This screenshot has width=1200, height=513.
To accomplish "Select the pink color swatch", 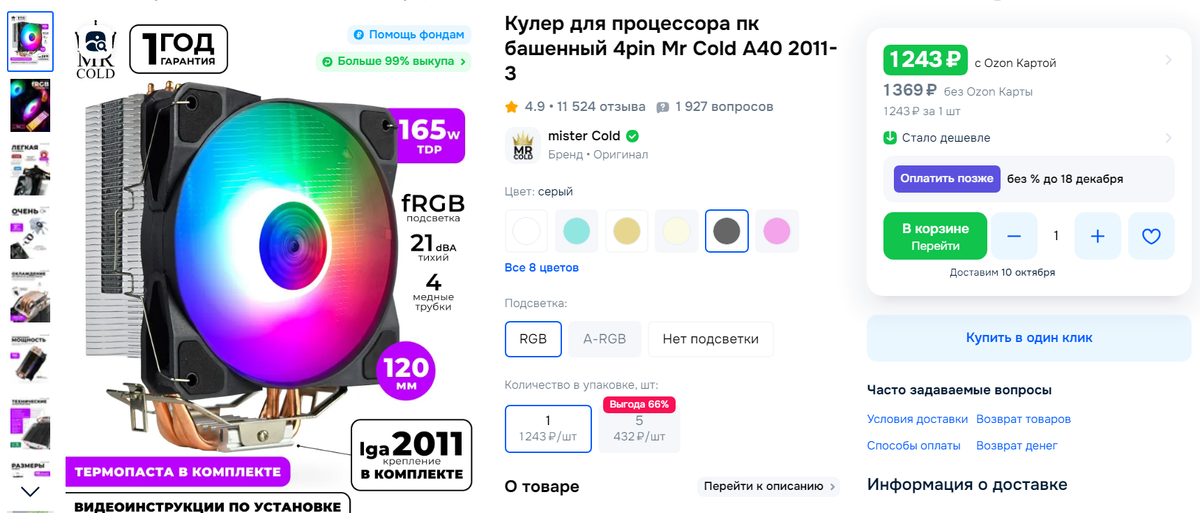I will click(x=777, y=231).
